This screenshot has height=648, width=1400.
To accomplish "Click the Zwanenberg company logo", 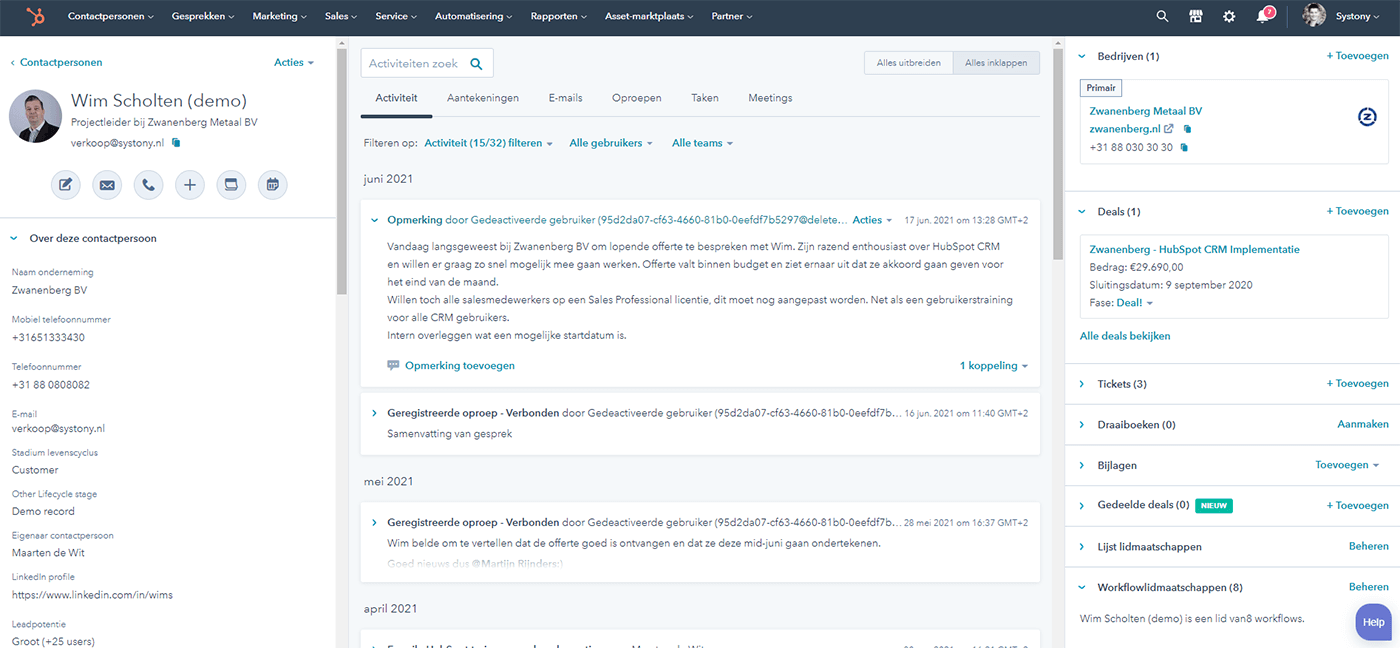I will point(1368,117).
